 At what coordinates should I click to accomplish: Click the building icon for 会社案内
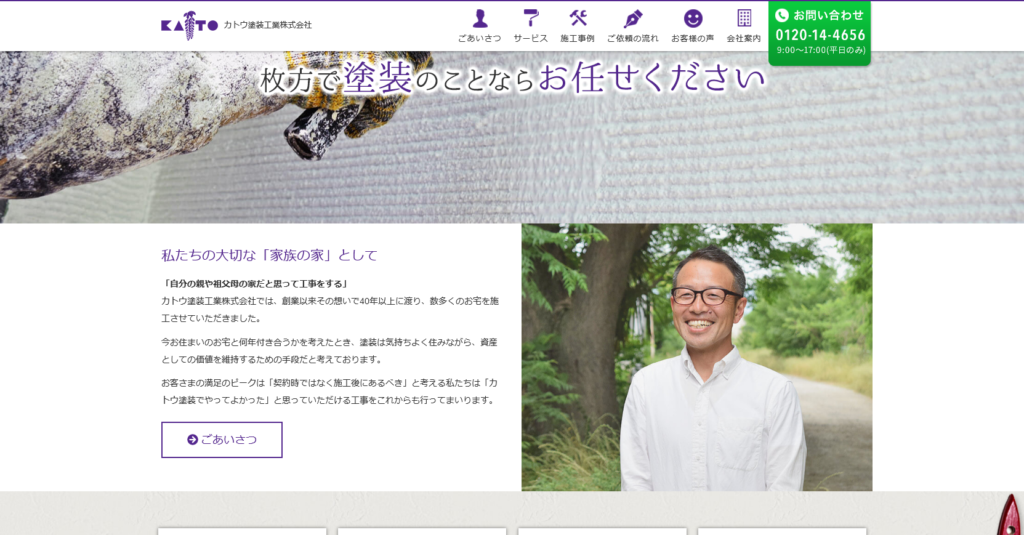[x=744, y=18]
